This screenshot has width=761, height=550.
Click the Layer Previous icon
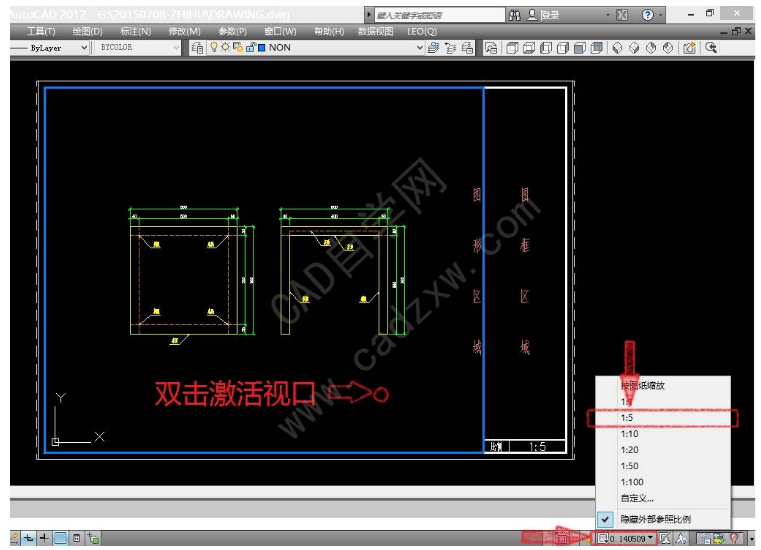coord(450,48)
